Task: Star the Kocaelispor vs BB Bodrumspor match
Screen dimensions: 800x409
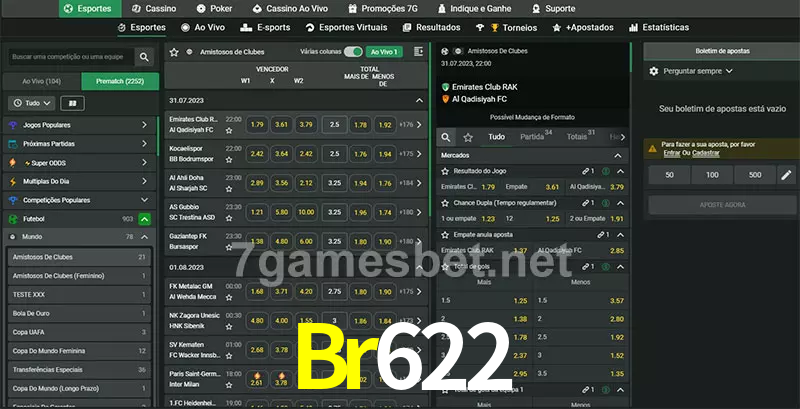Action: click(x=229, y=160)
